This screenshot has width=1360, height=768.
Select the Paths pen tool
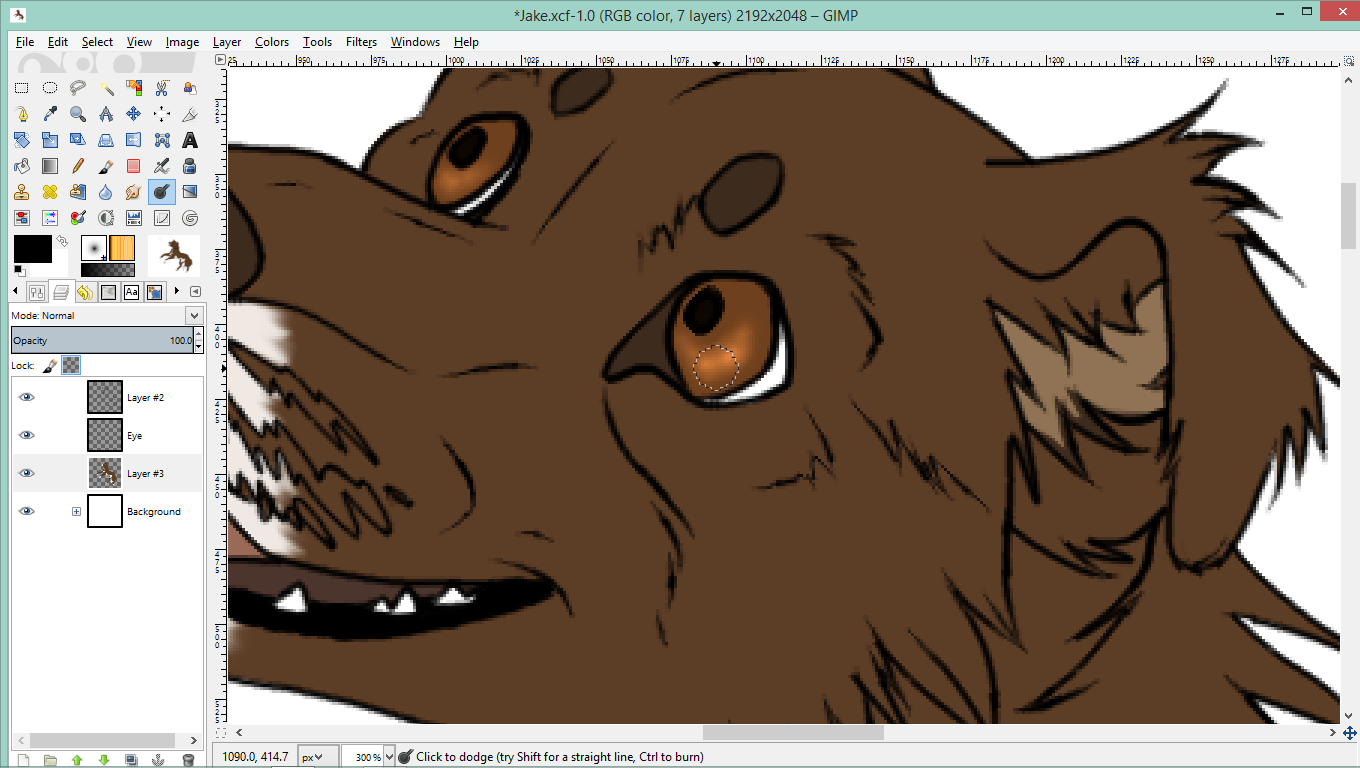coord(21,114)
